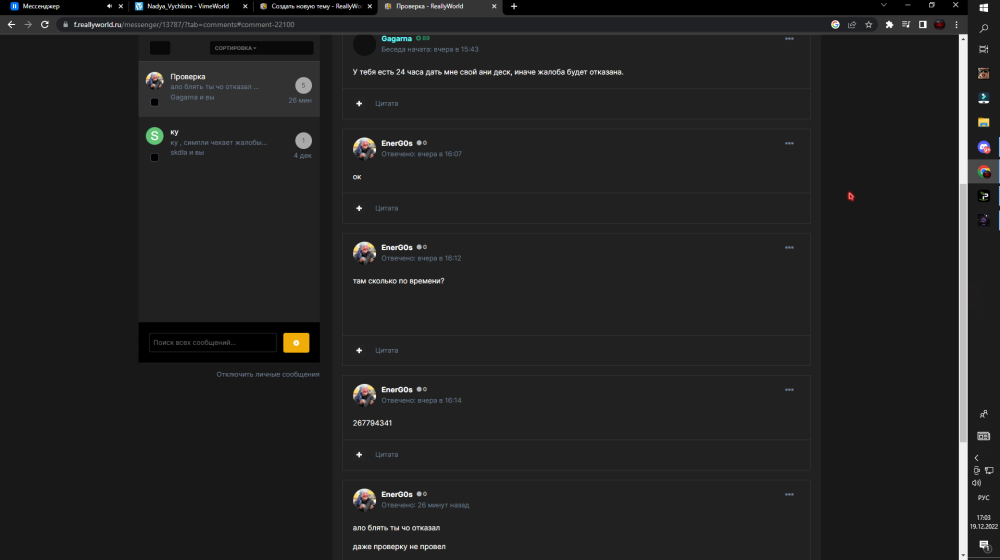Open the Extensions puzzle icon
Image resolution: width=1000 pixels, height=560 pixels.
tap(889, 24)
